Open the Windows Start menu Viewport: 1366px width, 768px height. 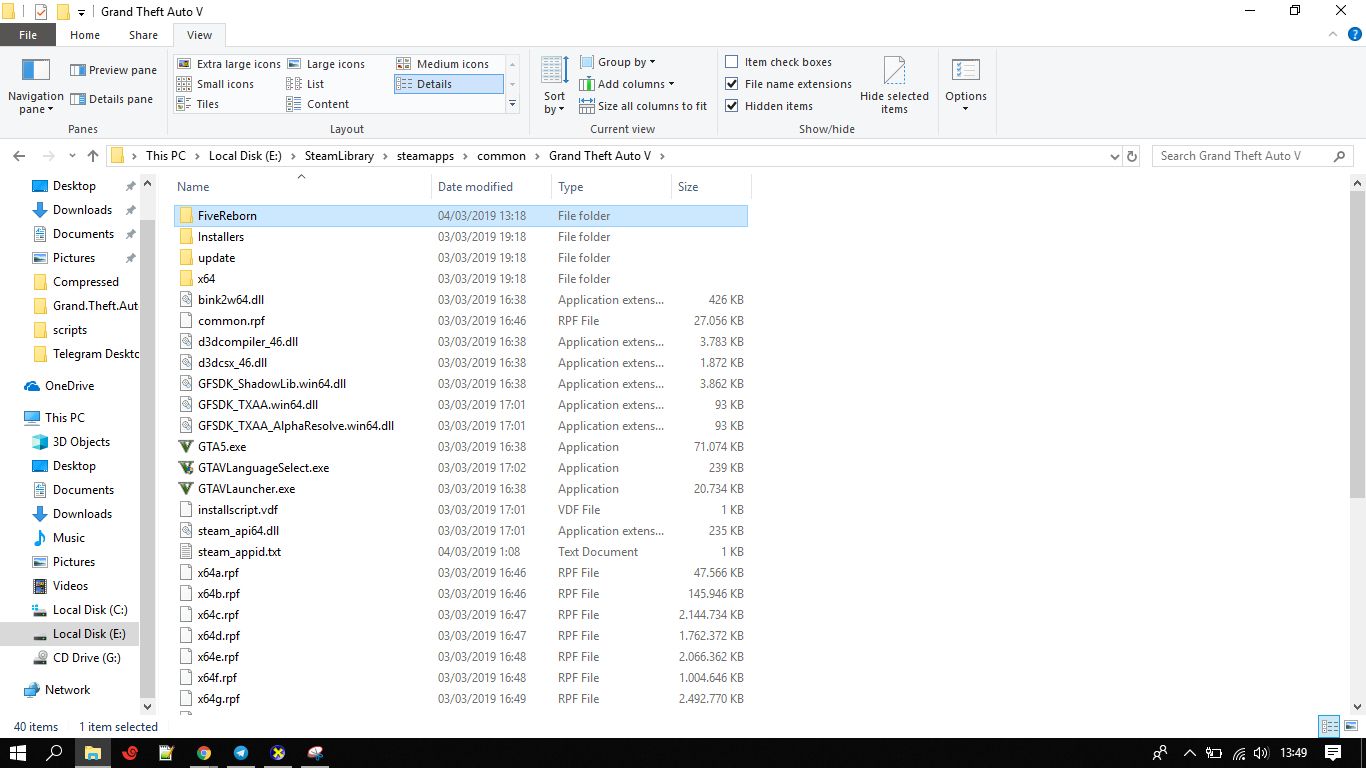18,753
